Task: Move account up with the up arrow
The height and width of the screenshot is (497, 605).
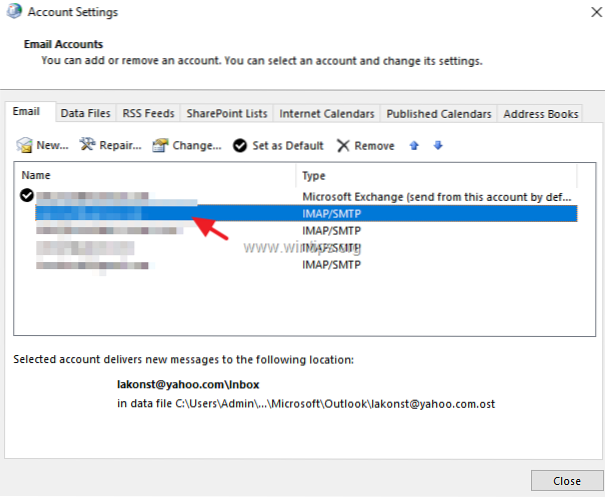Action: 415,146
